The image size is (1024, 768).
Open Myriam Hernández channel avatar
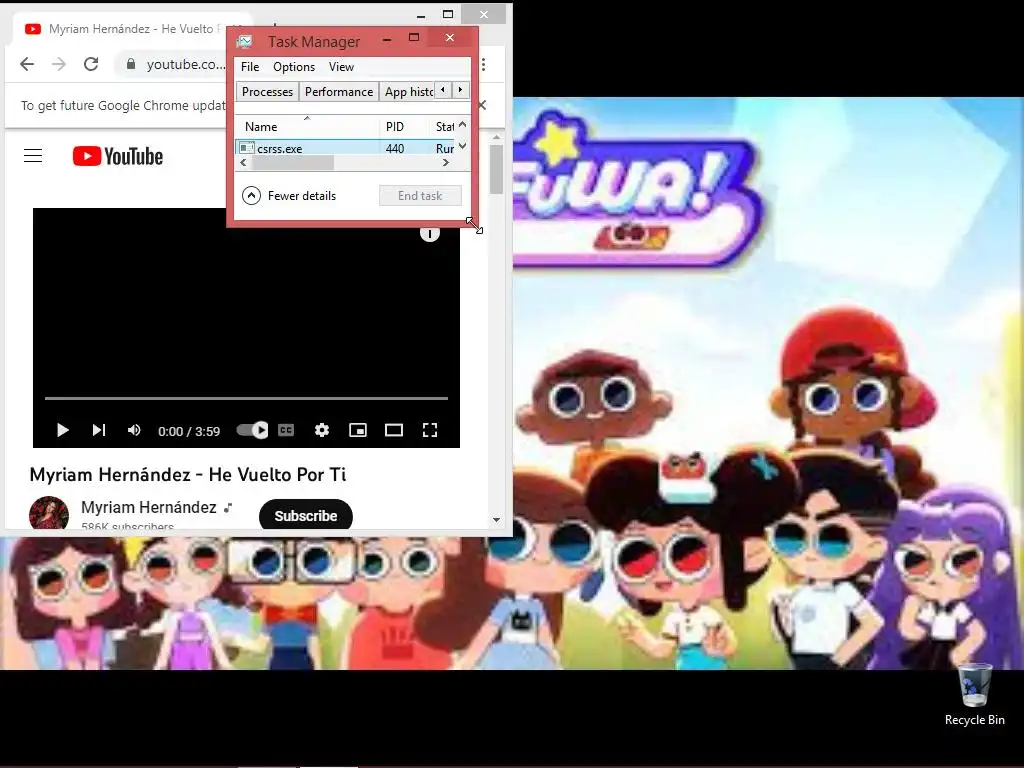pyautogui.click(x=49, y=513)
